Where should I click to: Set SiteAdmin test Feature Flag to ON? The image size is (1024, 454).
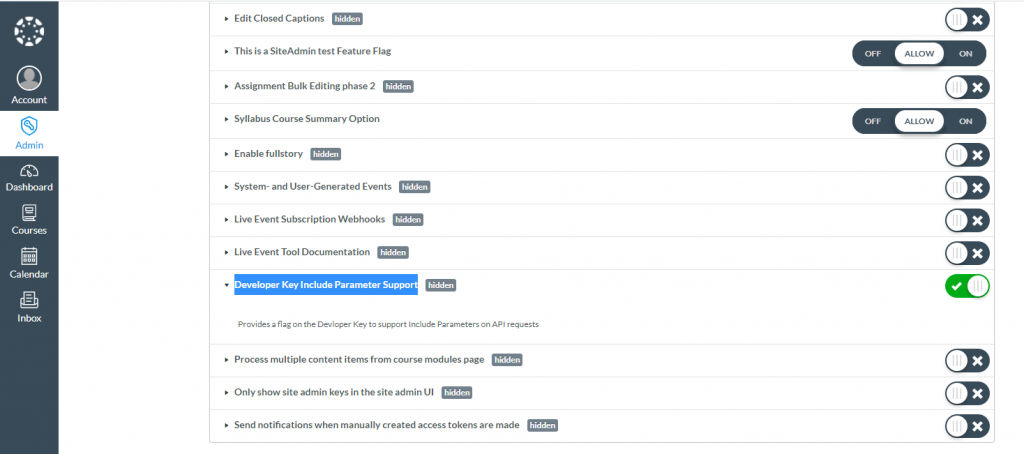[x=965, y=54]
